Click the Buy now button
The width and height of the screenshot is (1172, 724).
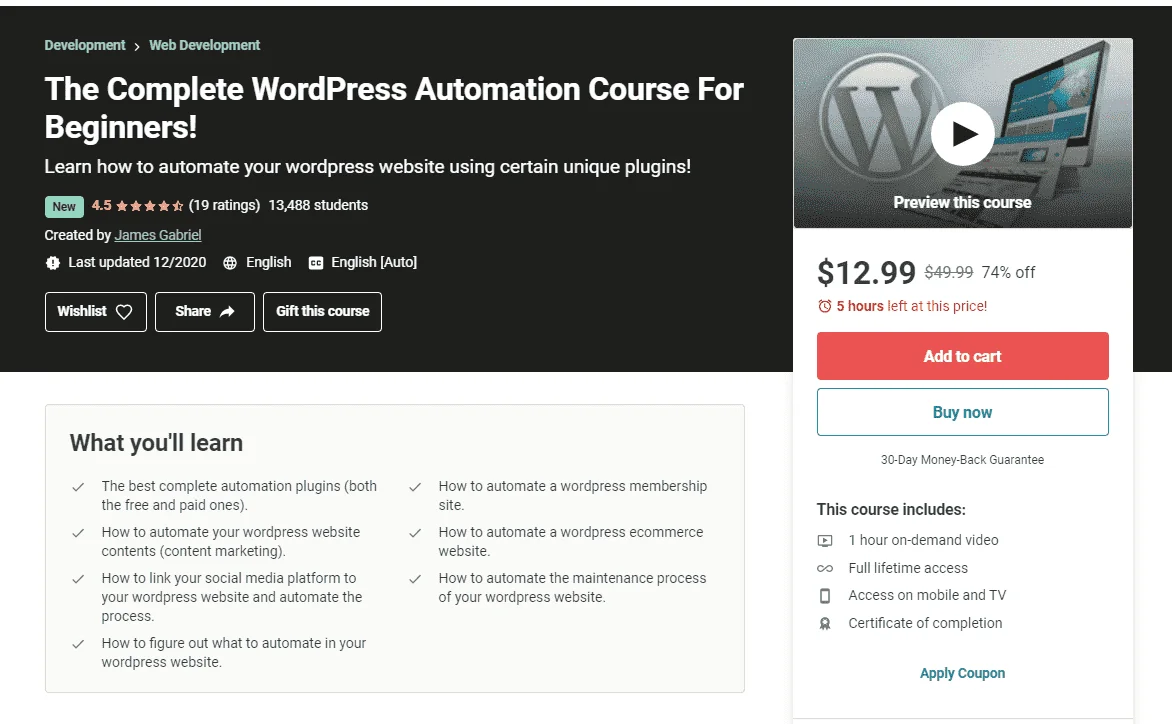[962, 412]
